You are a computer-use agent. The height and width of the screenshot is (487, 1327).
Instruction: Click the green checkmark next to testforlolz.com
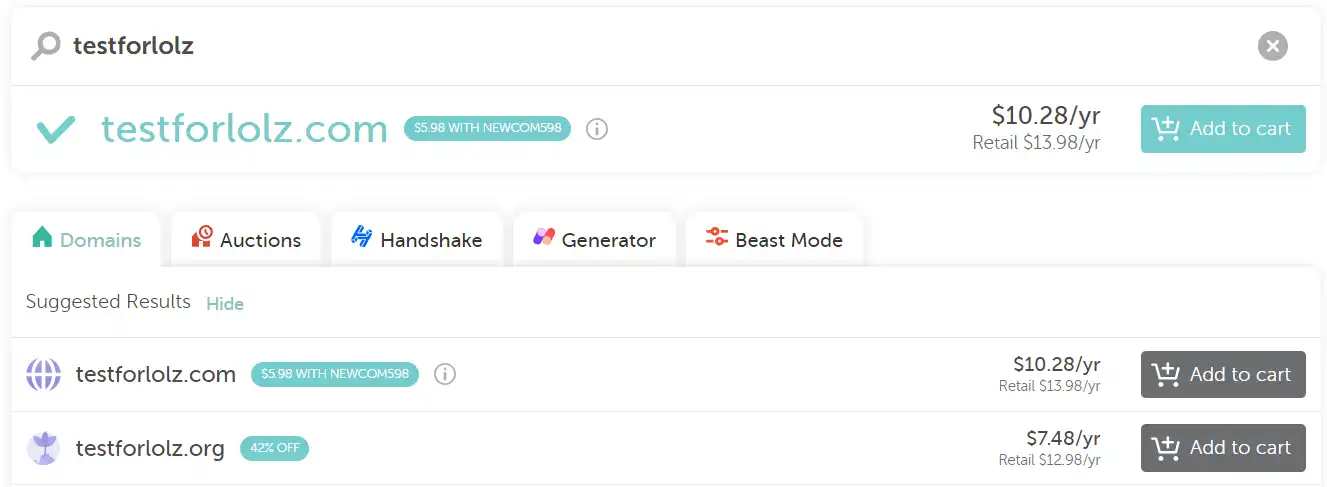click(56, 129)
